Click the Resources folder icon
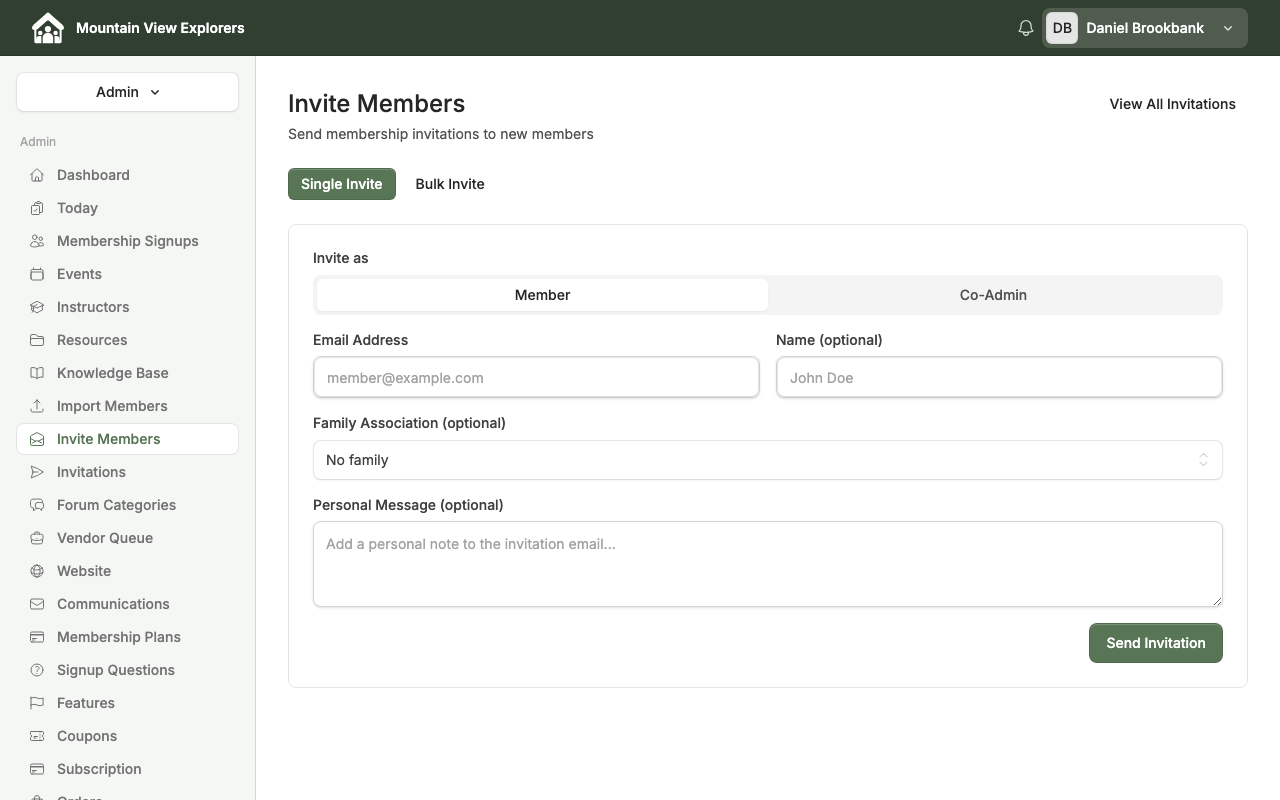The height and width of the screenshot is (800, 1280). 37,340
